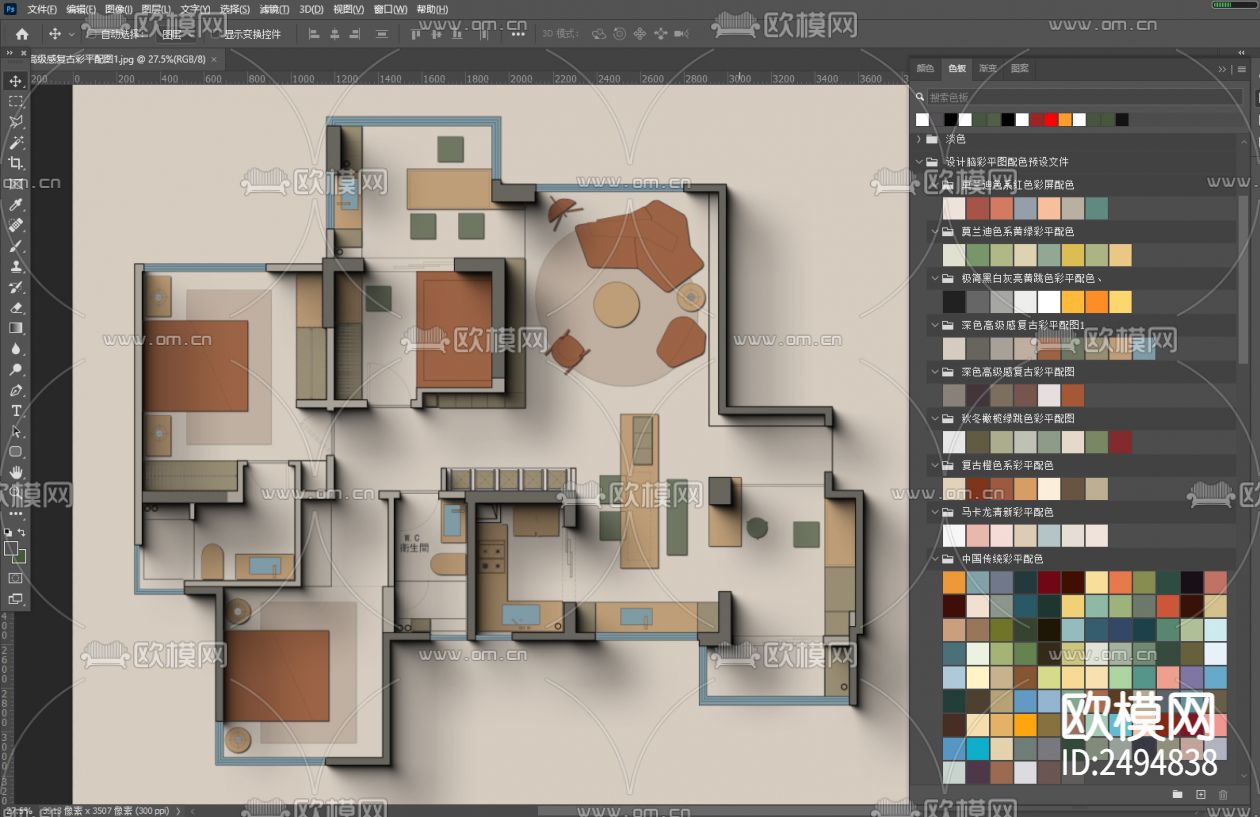Open the 图像(I) menu
Screen dimensions: 1260x817
pyautogui.click(x=118, y=9)
